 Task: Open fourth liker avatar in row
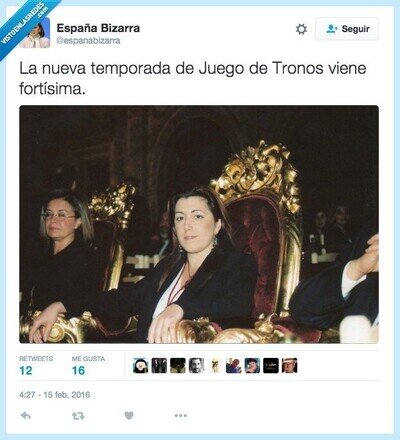point(196,366)
